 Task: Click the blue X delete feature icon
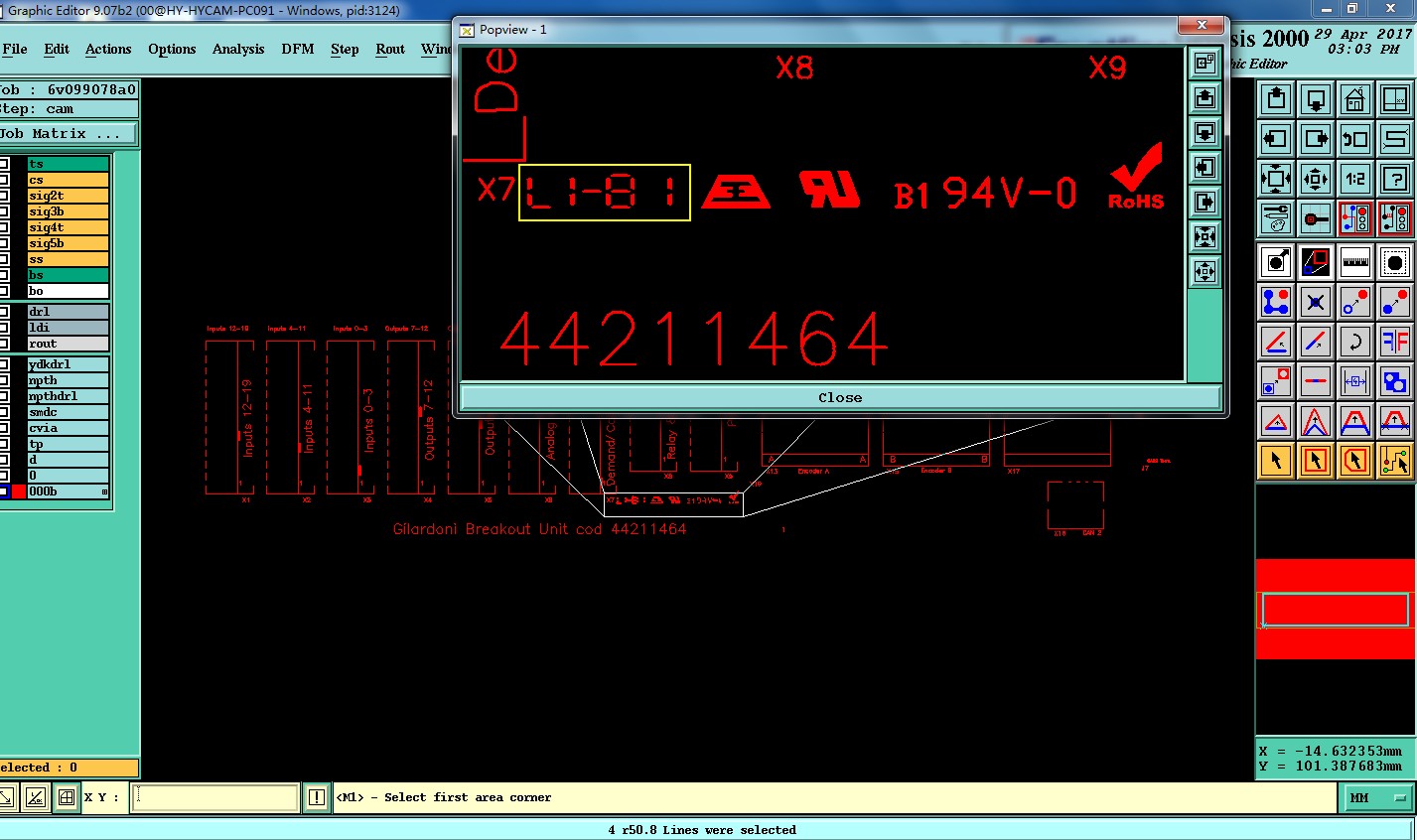point(1316,302)
